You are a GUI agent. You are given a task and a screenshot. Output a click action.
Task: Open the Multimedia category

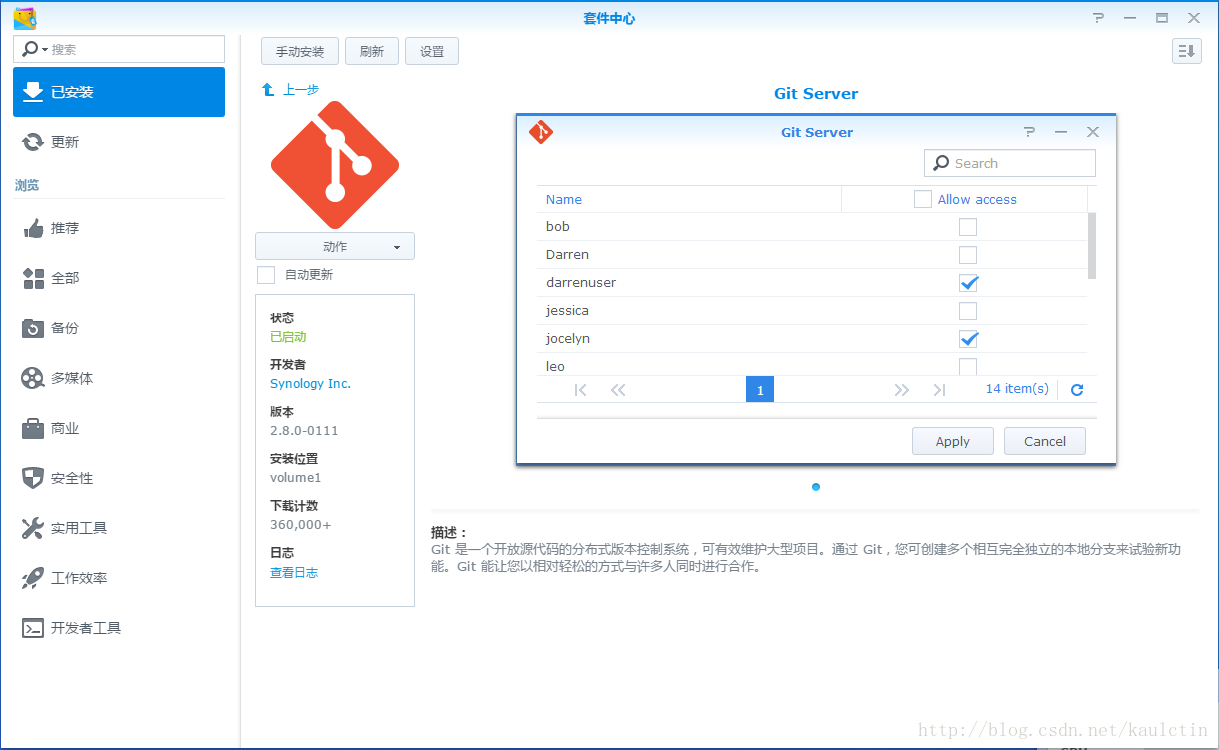pos(119,378)
